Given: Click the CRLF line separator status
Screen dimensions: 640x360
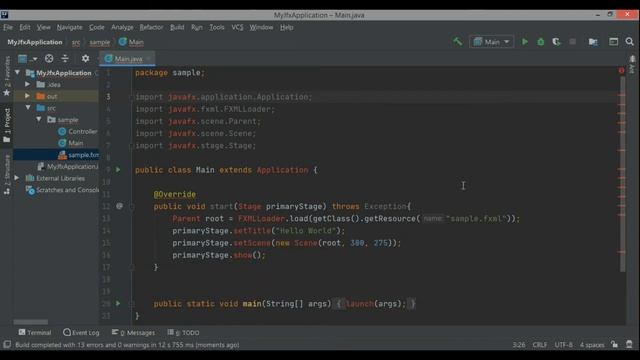Looking at the screenshot, I should 540,345.
